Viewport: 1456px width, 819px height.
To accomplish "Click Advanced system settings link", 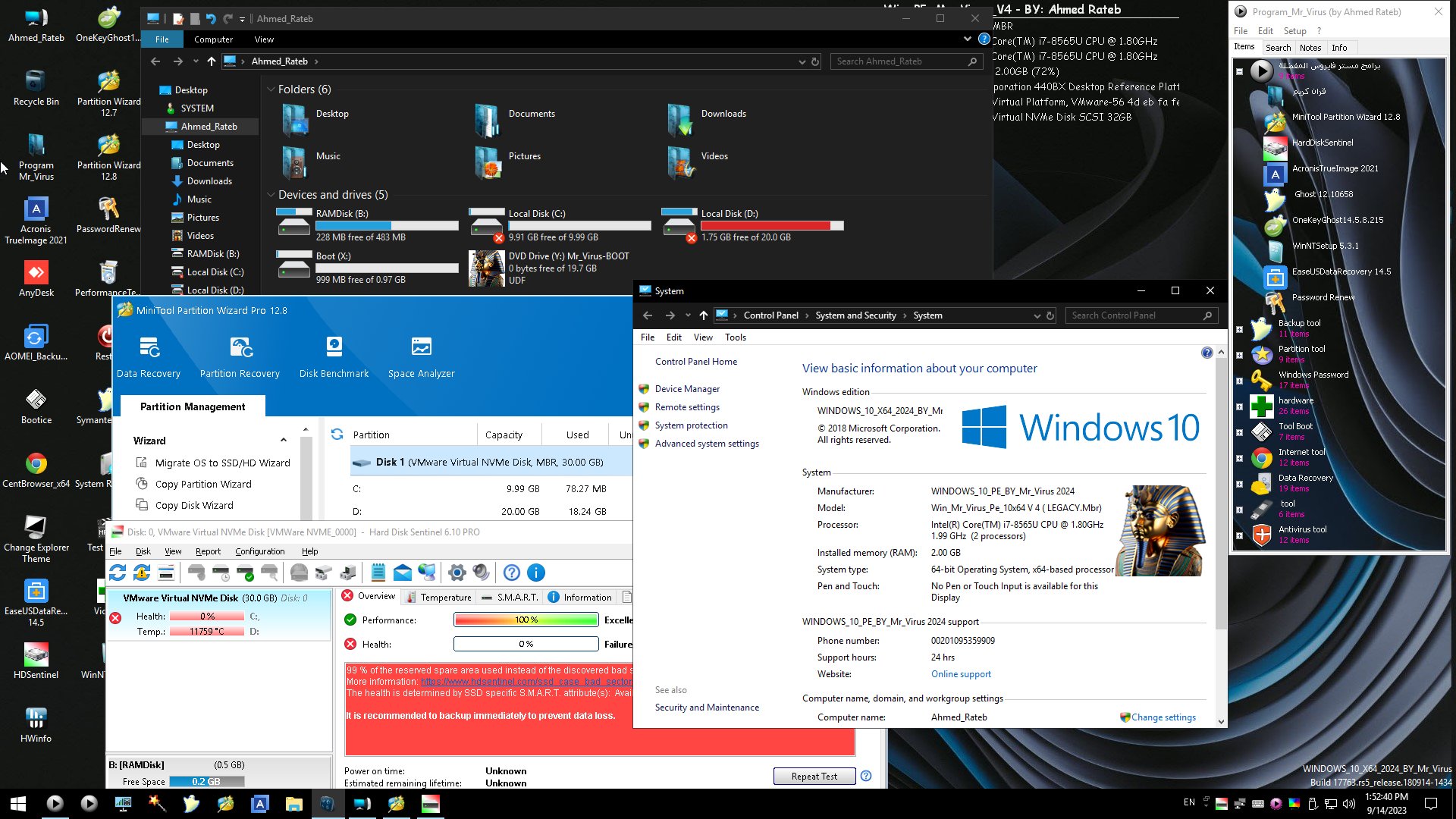I will pyautogui.click(x=707, y=444).
